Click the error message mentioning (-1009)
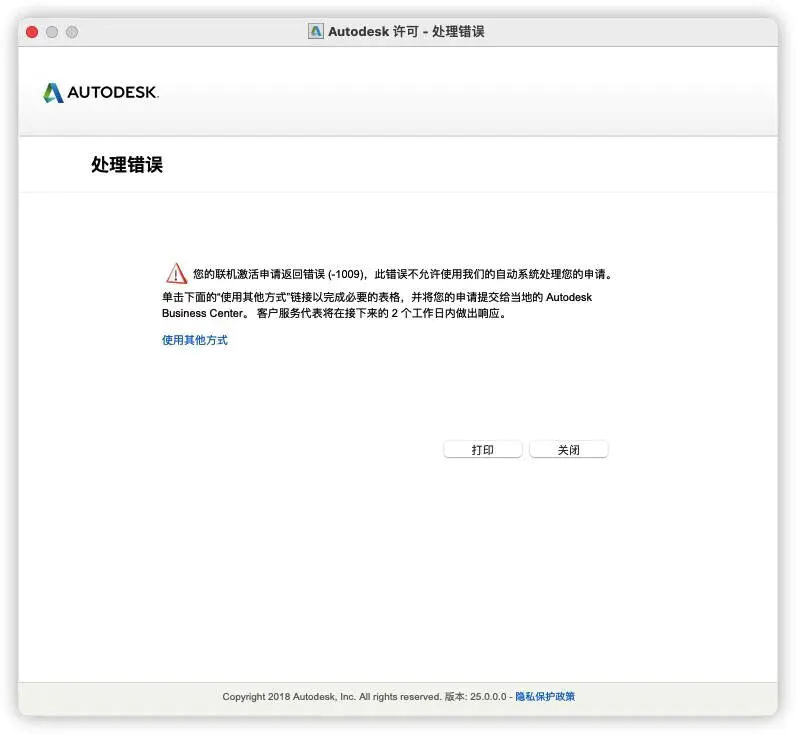The width and height of the screenshot is (796, 734). coord(403,274)
